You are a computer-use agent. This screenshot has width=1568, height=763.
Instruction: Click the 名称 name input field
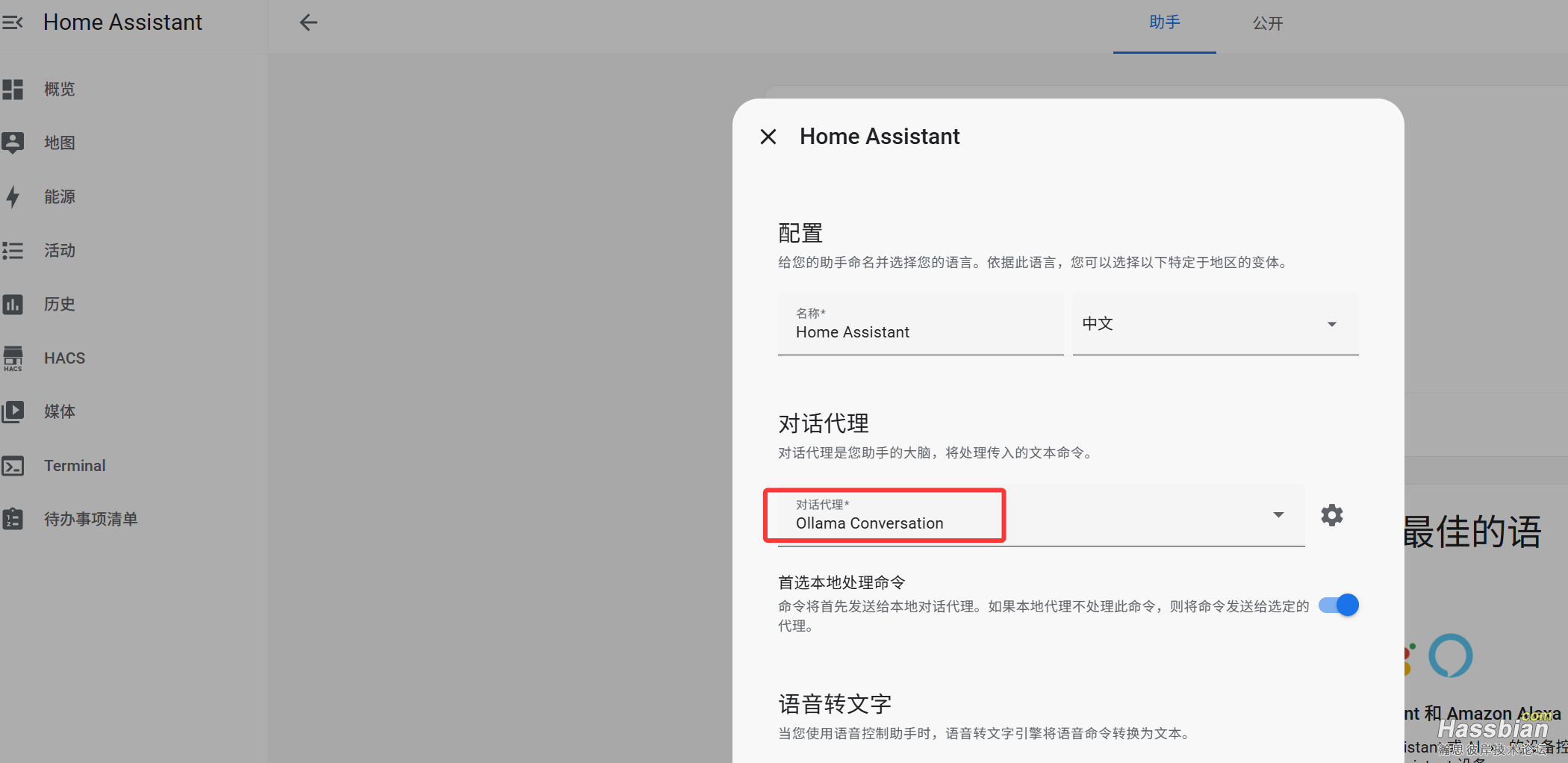920,331
